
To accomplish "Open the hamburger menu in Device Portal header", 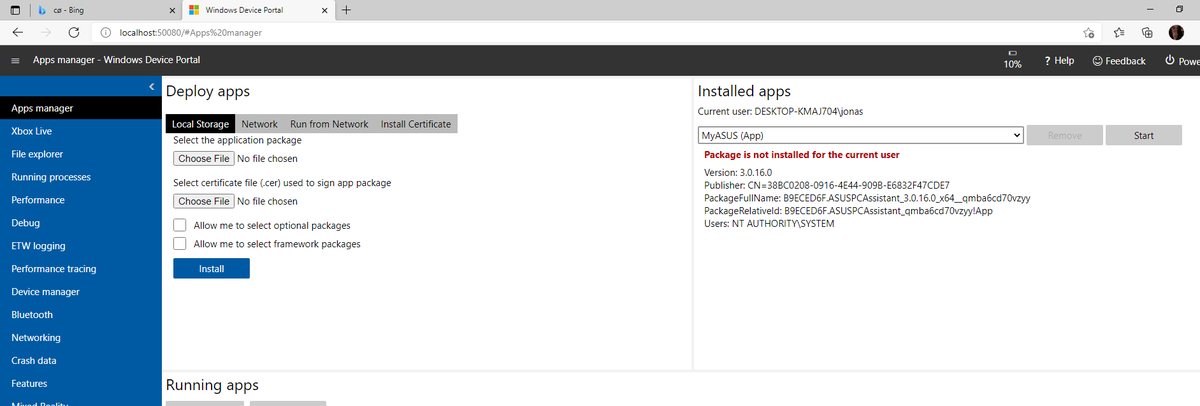I will point(15,61).
